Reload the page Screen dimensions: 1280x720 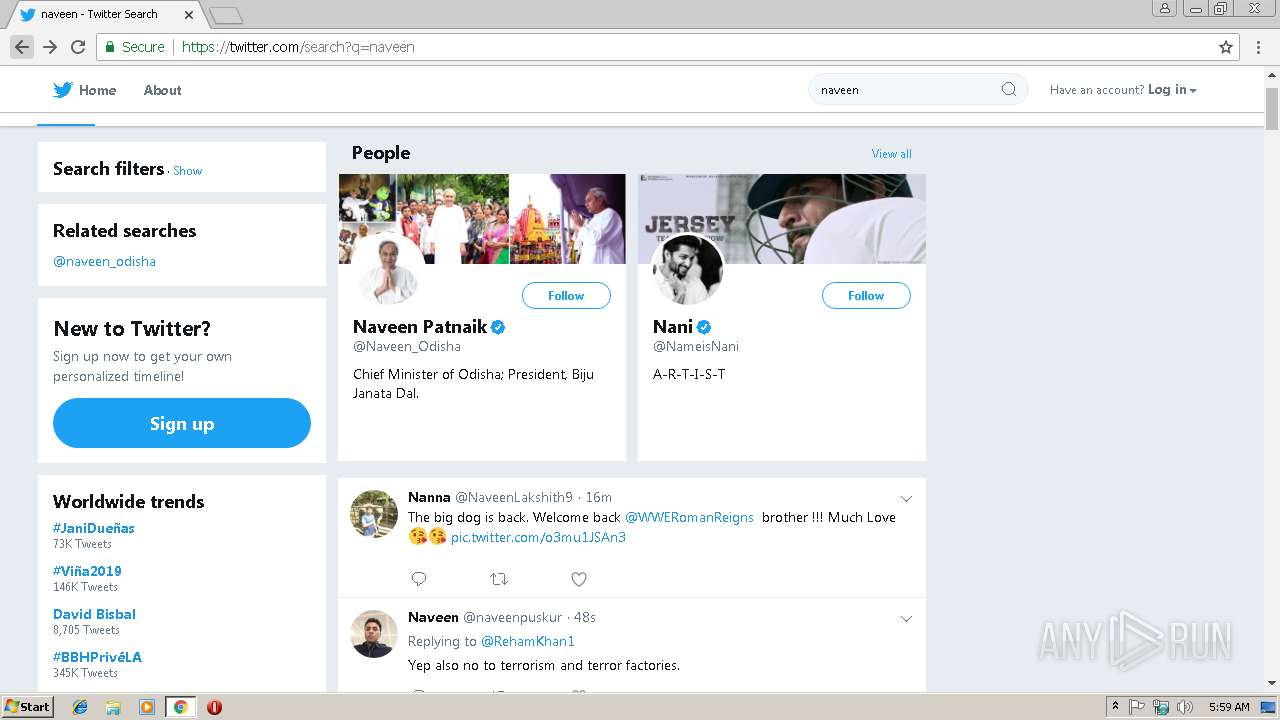78,47
